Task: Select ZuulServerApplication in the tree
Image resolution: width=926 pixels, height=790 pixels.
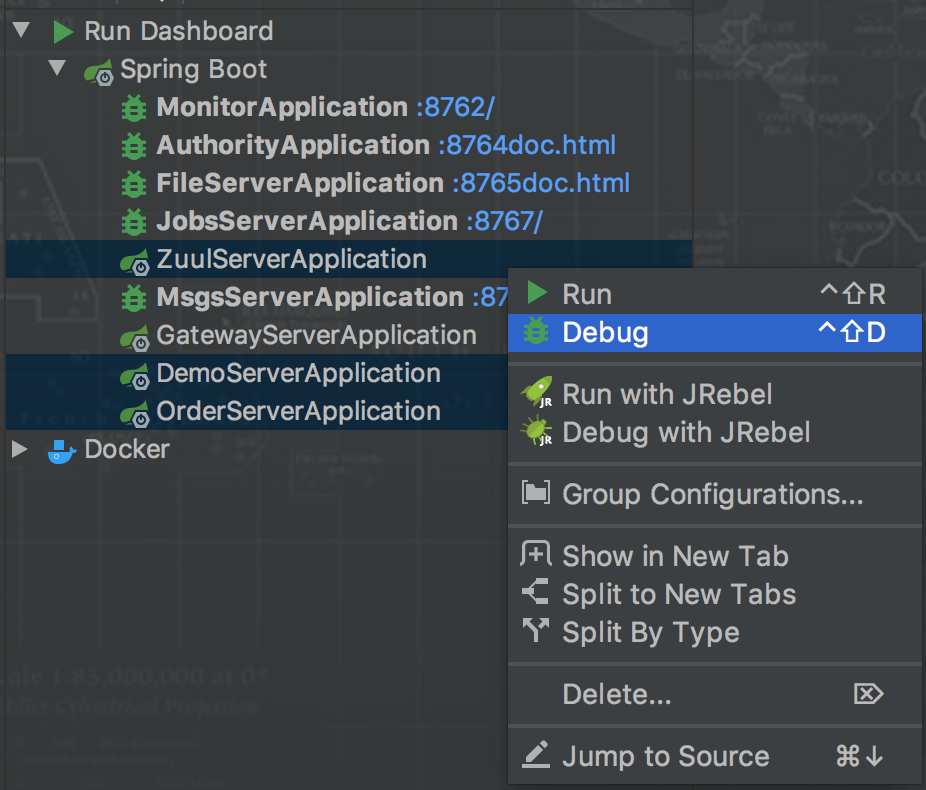Action: [x=291, y=259]
